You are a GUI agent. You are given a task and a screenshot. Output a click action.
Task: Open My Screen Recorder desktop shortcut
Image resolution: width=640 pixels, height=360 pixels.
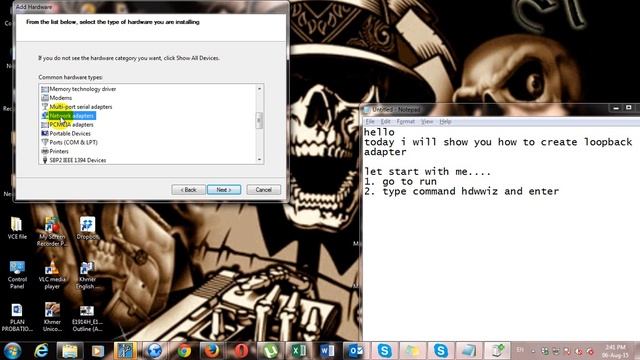tap(52, 232)
